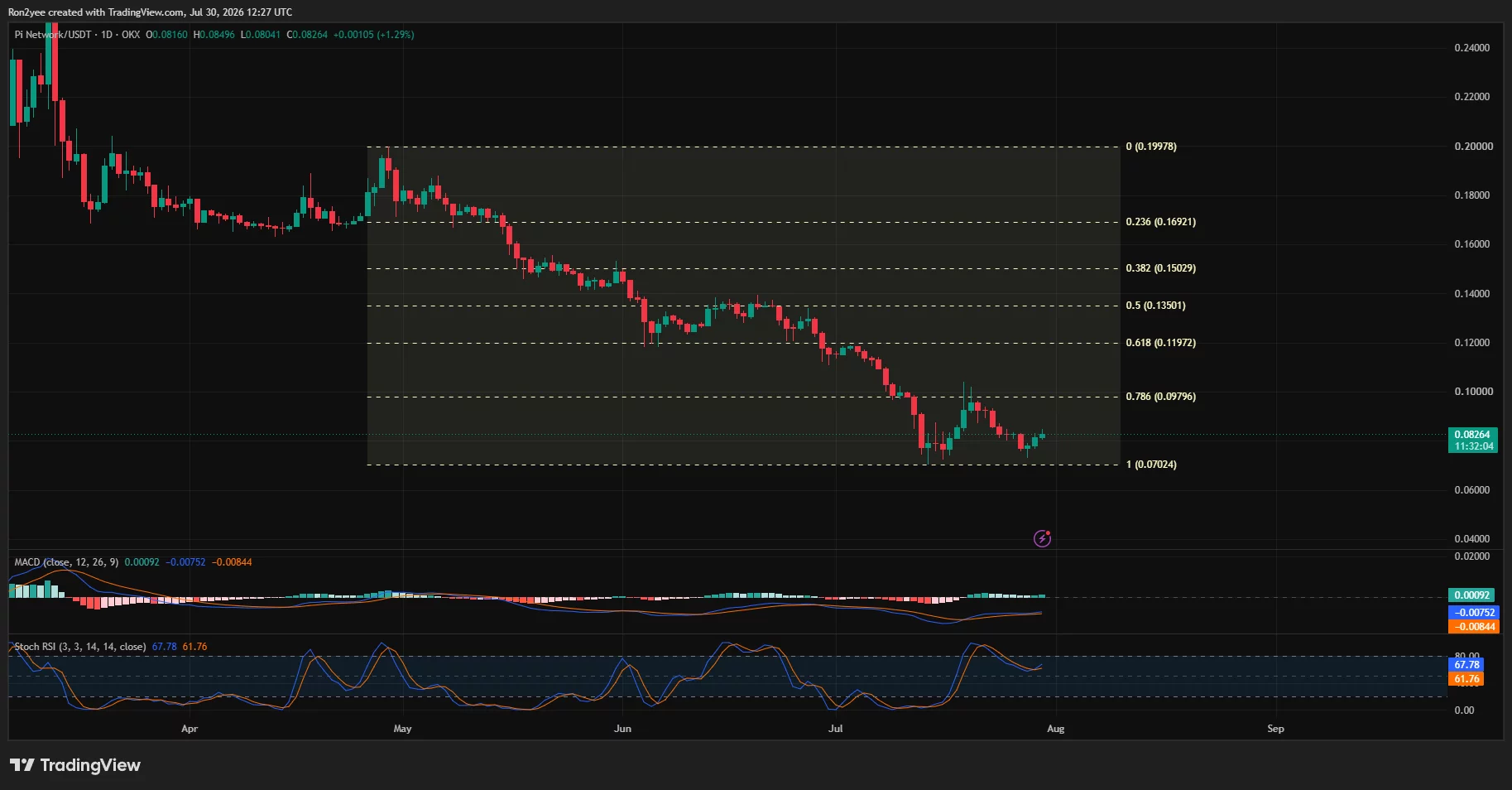Click the Apr label on time axis
The height and width of the screenshot is (790, 1512).
pyautogui.click(x=190, y=729)
